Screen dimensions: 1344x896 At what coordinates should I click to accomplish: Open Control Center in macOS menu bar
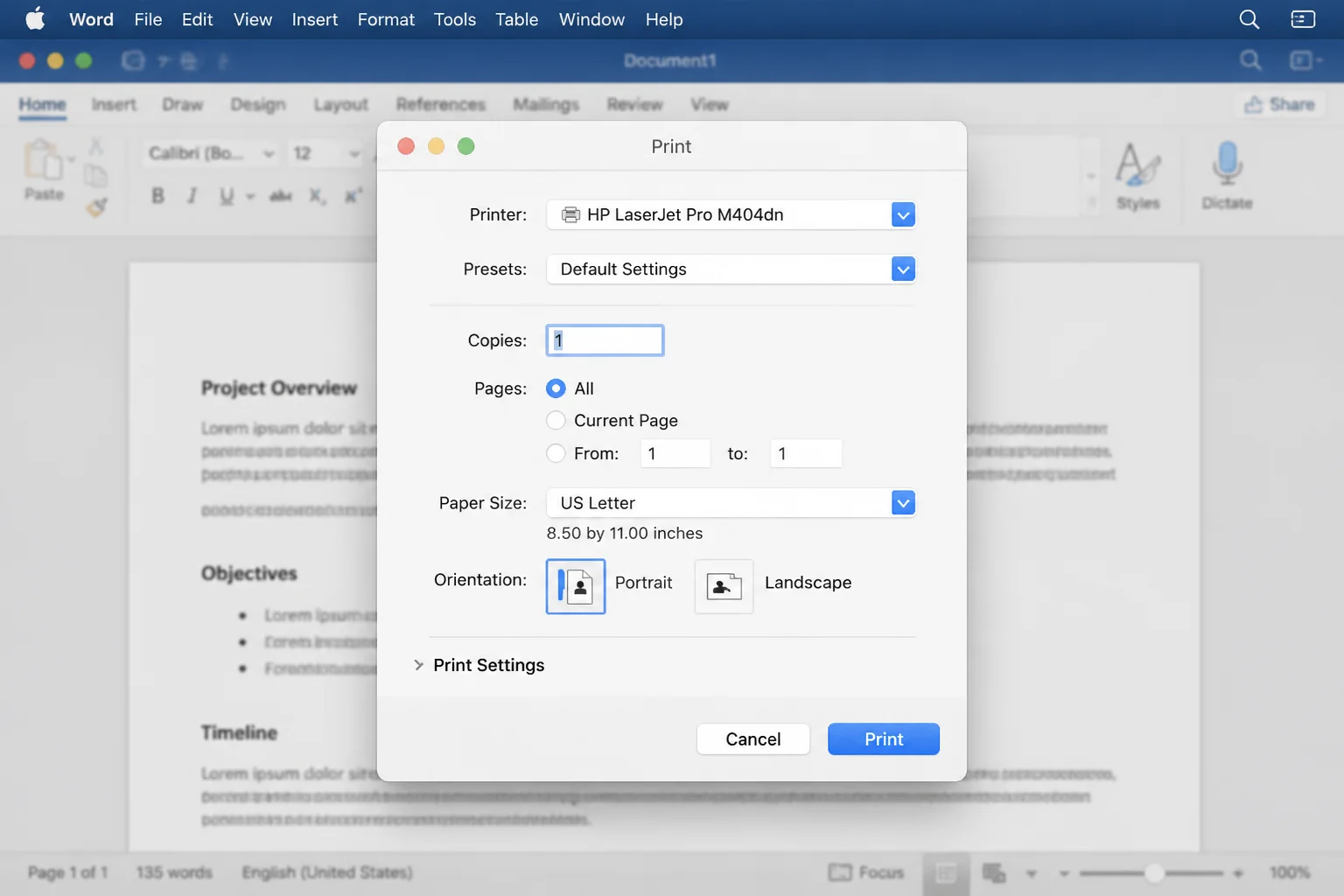[x=1303, y=19]
